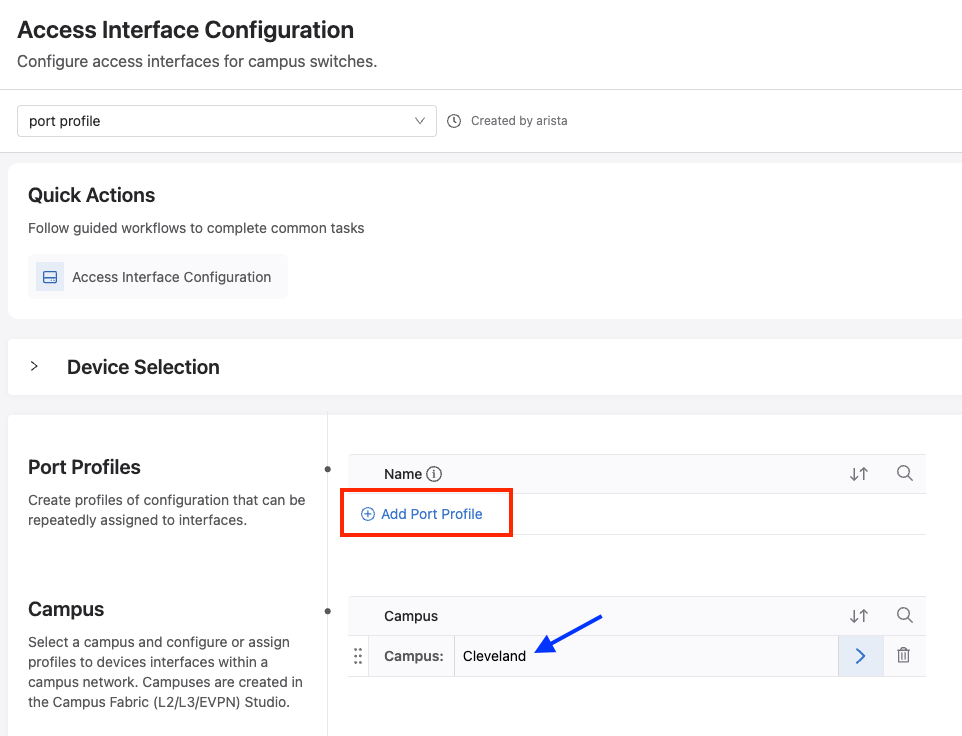The image size is (962, 736).
Task: Click the drag handle on the Cleveland row
Action: (x=358, y=656)
